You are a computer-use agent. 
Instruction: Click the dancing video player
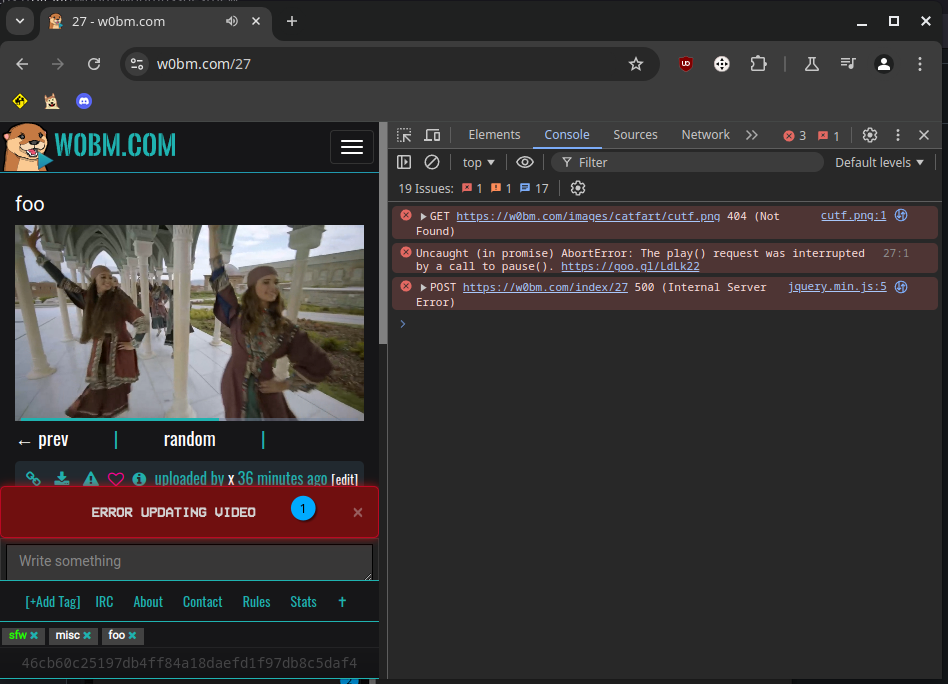tap(189, 322)
